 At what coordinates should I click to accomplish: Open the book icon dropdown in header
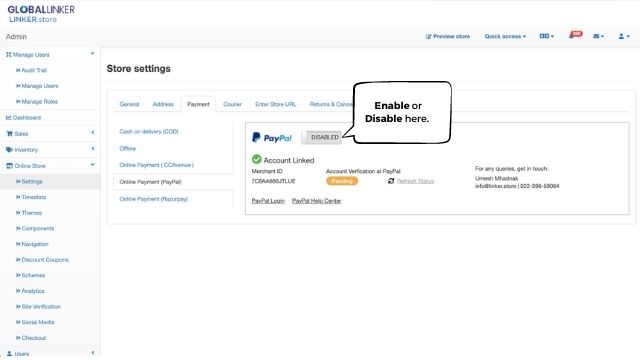pos(547,36)
